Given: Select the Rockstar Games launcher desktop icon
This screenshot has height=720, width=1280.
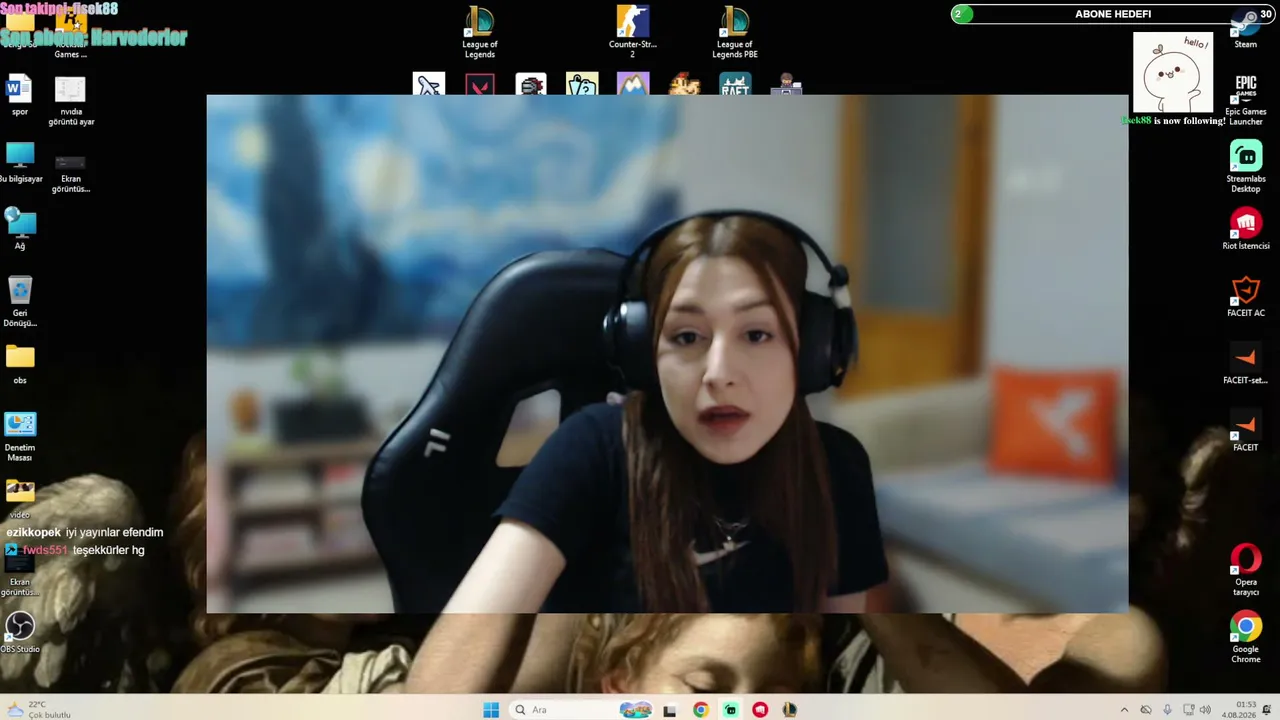Looking at the screenshot, I should click(71, 32).
